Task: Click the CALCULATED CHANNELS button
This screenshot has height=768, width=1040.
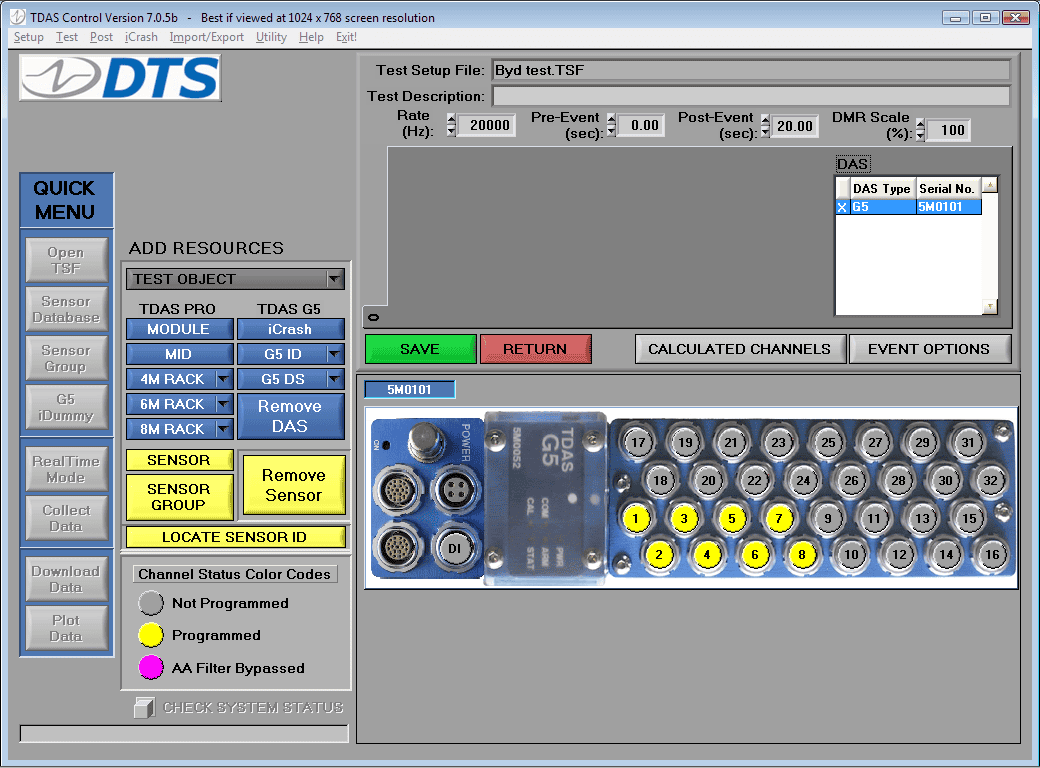Action: pos(739,349)
